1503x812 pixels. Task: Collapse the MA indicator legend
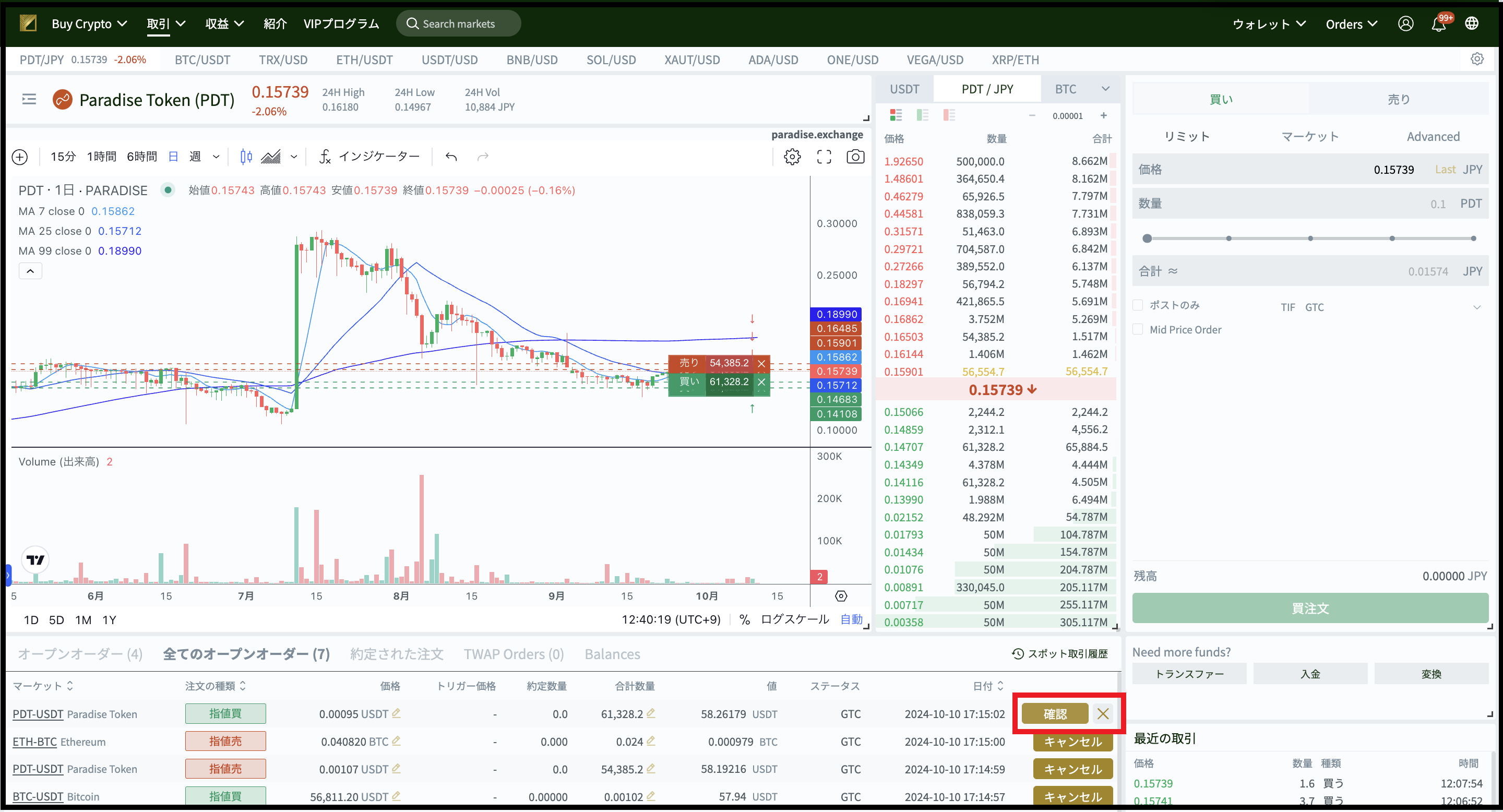pyautogui.click(x=30, y=271)
